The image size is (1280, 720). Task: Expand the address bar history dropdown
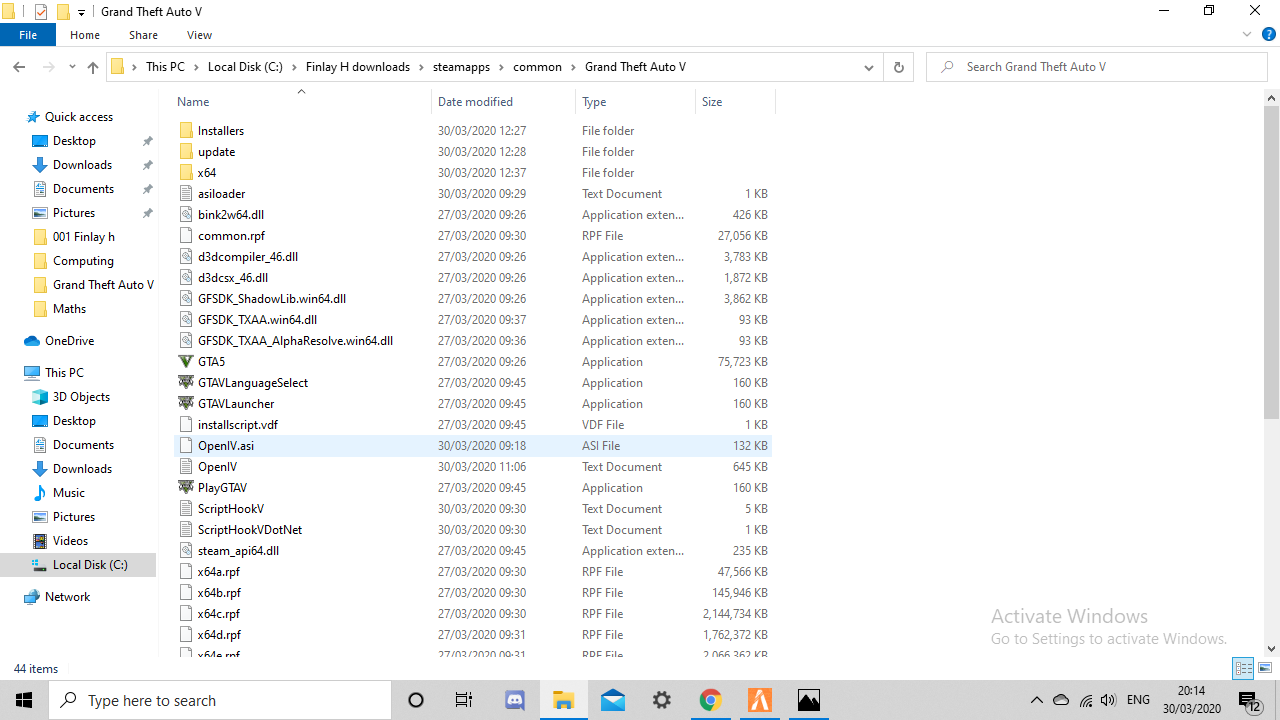[868, 67]
